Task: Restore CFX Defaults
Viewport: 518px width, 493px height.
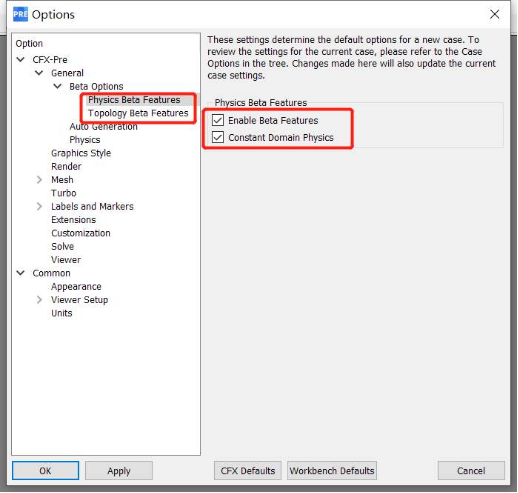Action: [248, 471]
